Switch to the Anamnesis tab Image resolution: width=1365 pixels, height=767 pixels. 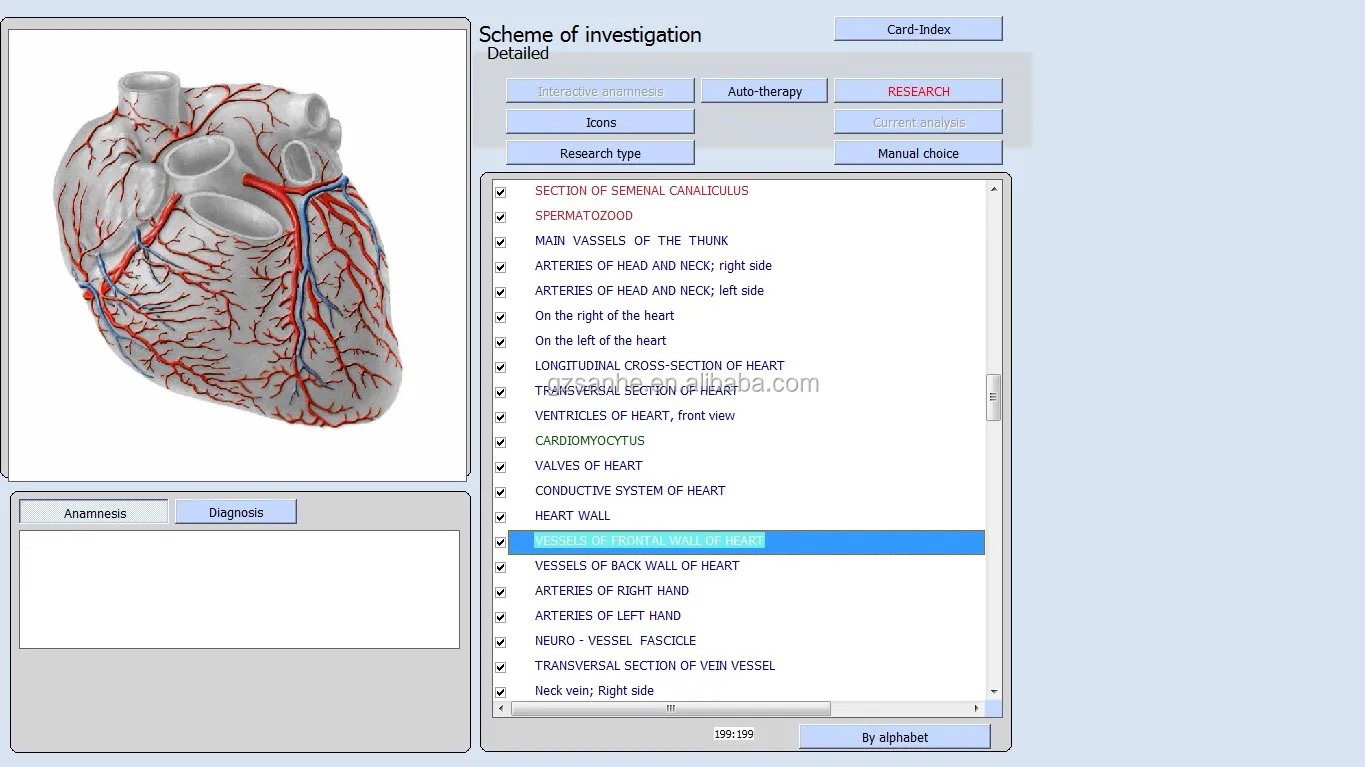95,513
